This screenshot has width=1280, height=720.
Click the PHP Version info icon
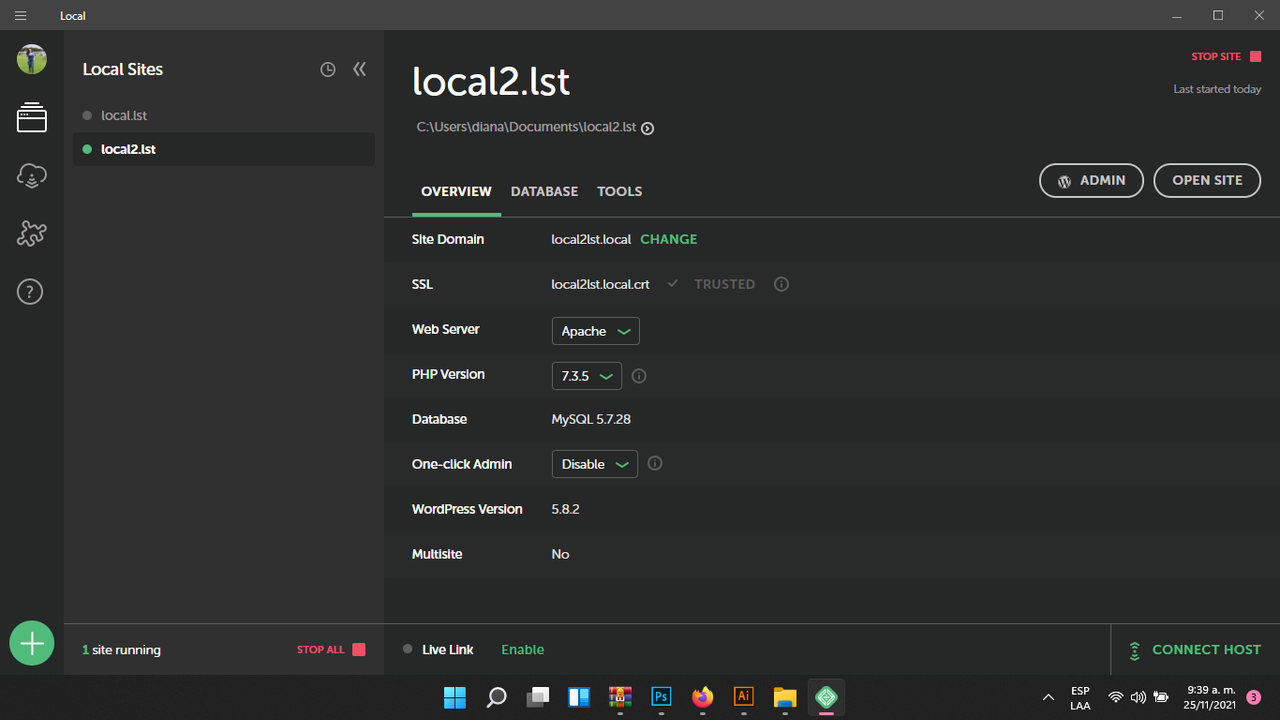click(640, 376)
